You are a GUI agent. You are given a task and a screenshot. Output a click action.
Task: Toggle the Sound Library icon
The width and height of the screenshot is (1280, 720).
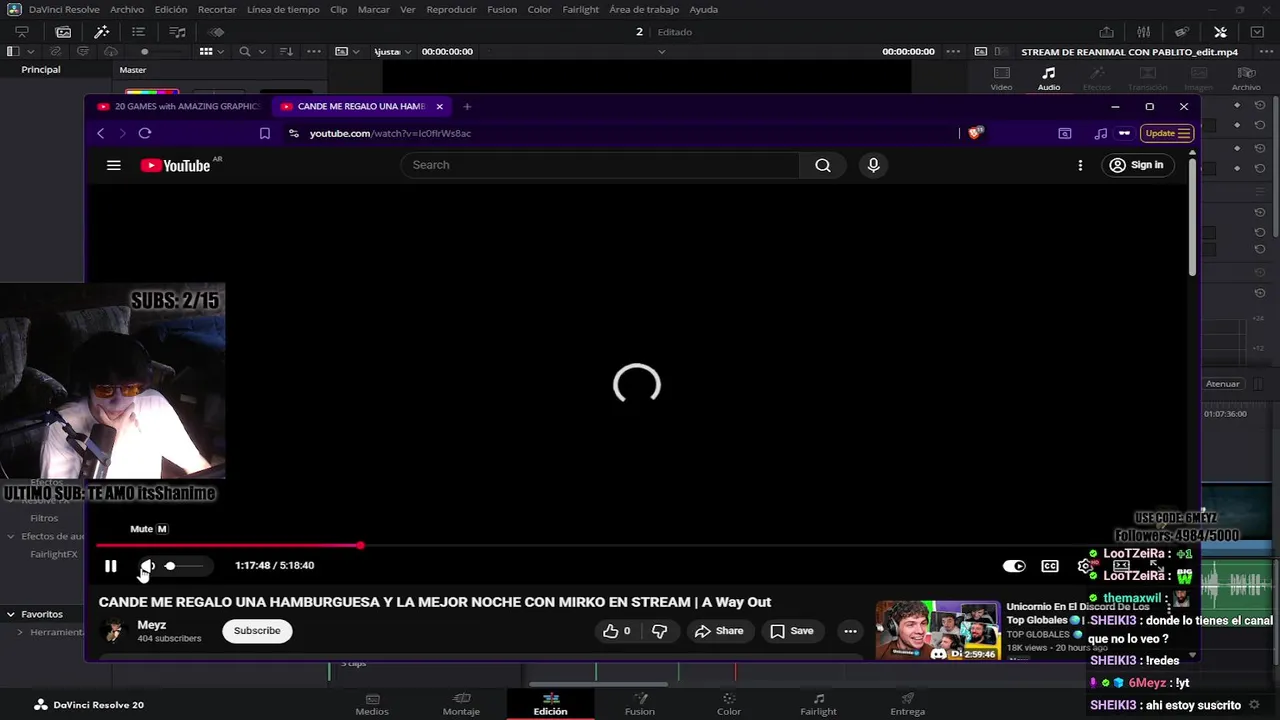(177, 32)
